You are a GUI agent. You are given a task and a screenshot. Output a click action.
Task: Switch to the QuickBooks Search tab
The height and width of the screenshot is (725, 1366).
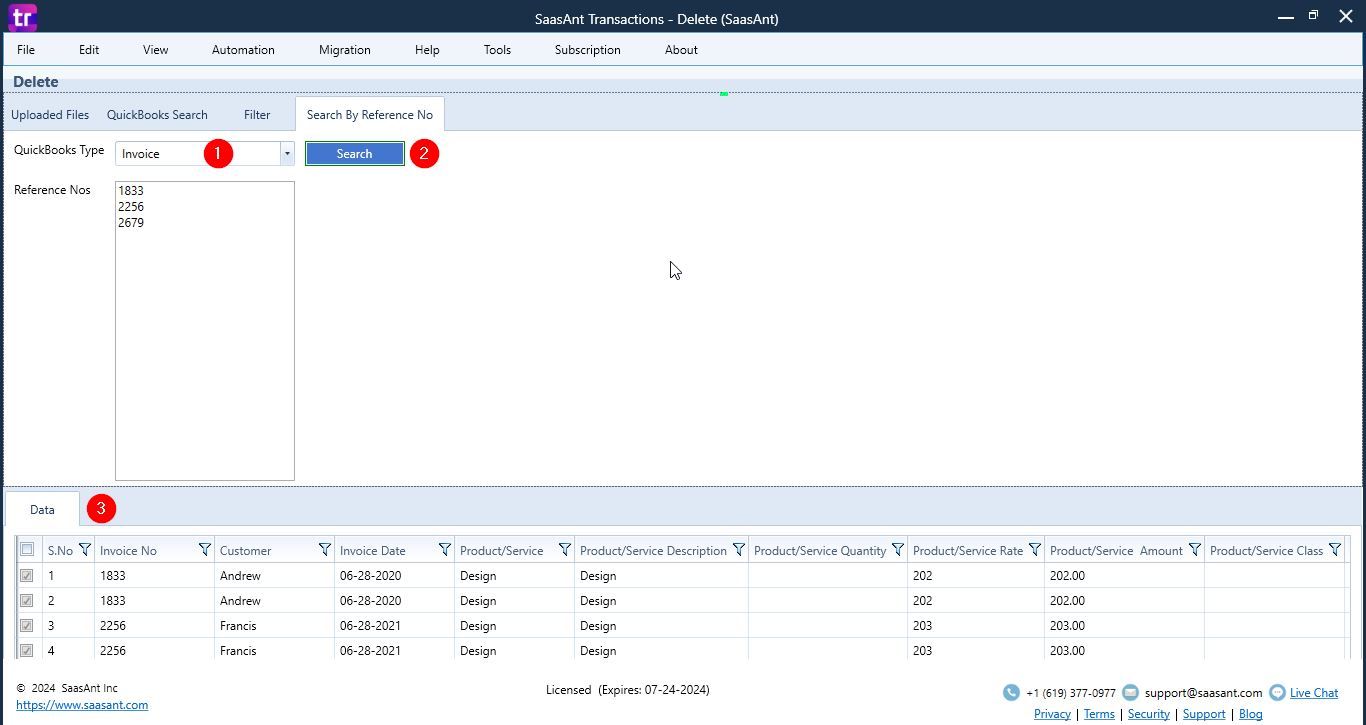pyautogui.click(x=157, y=115)
